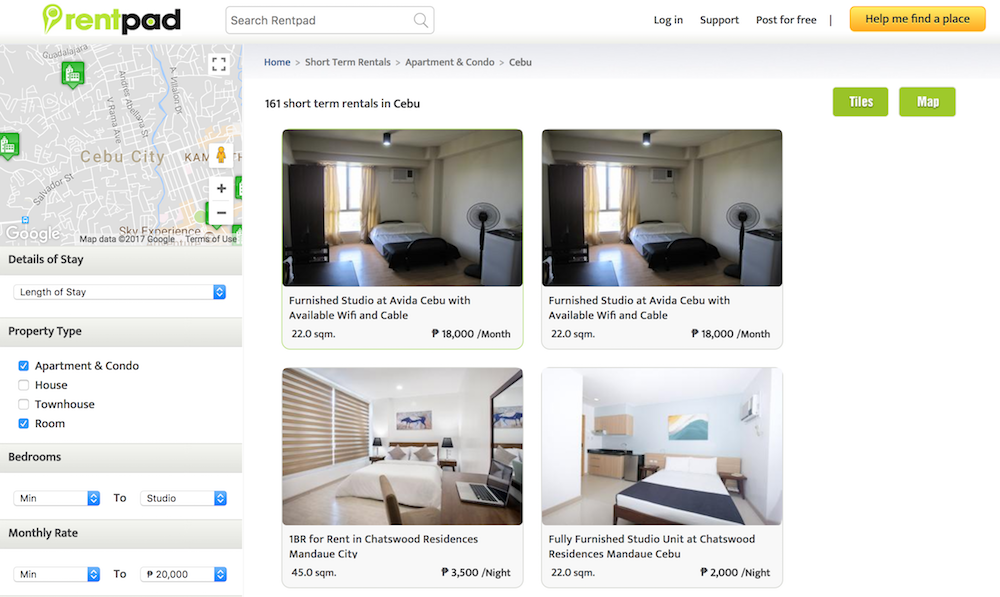
Task: Click the Google logo on map
Action: 32,234
